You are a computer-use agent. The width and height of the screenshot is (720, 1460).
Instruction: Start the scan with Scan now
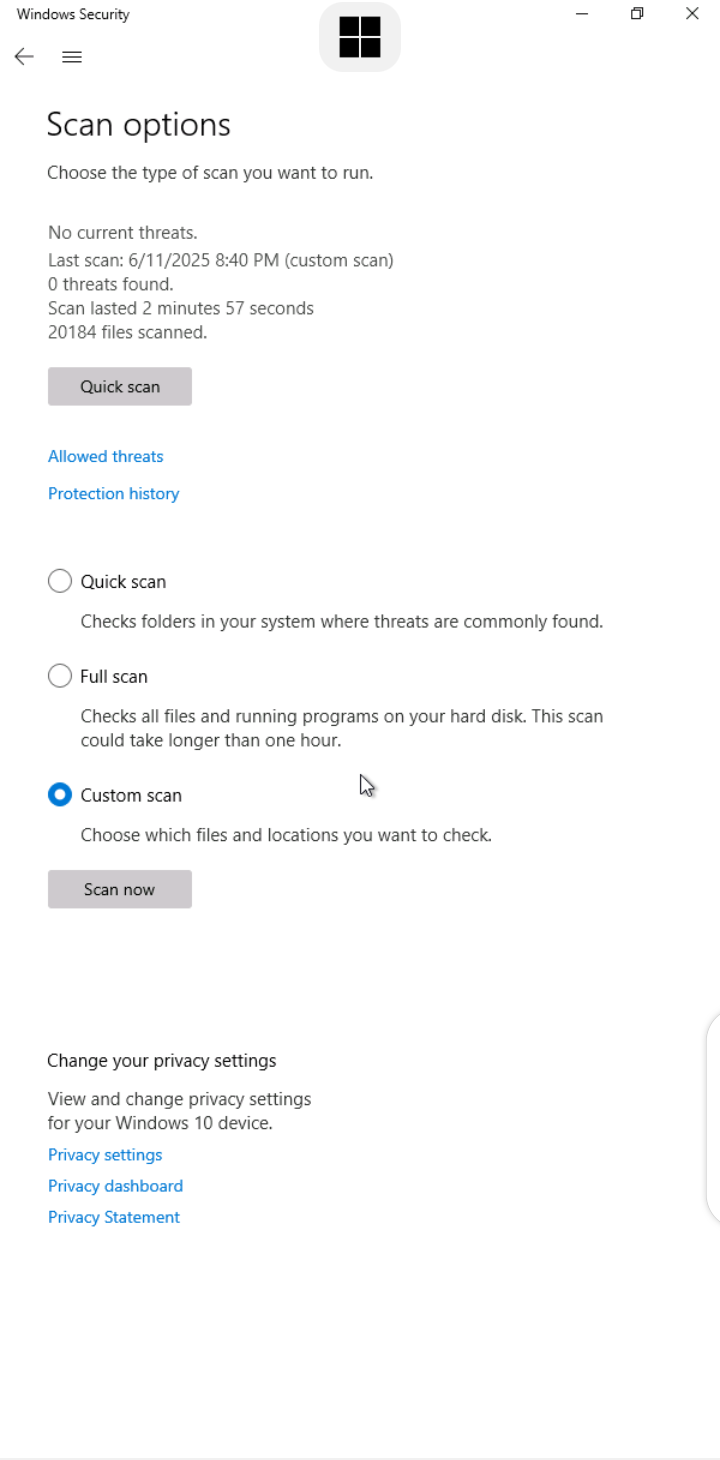pos(120,889)
